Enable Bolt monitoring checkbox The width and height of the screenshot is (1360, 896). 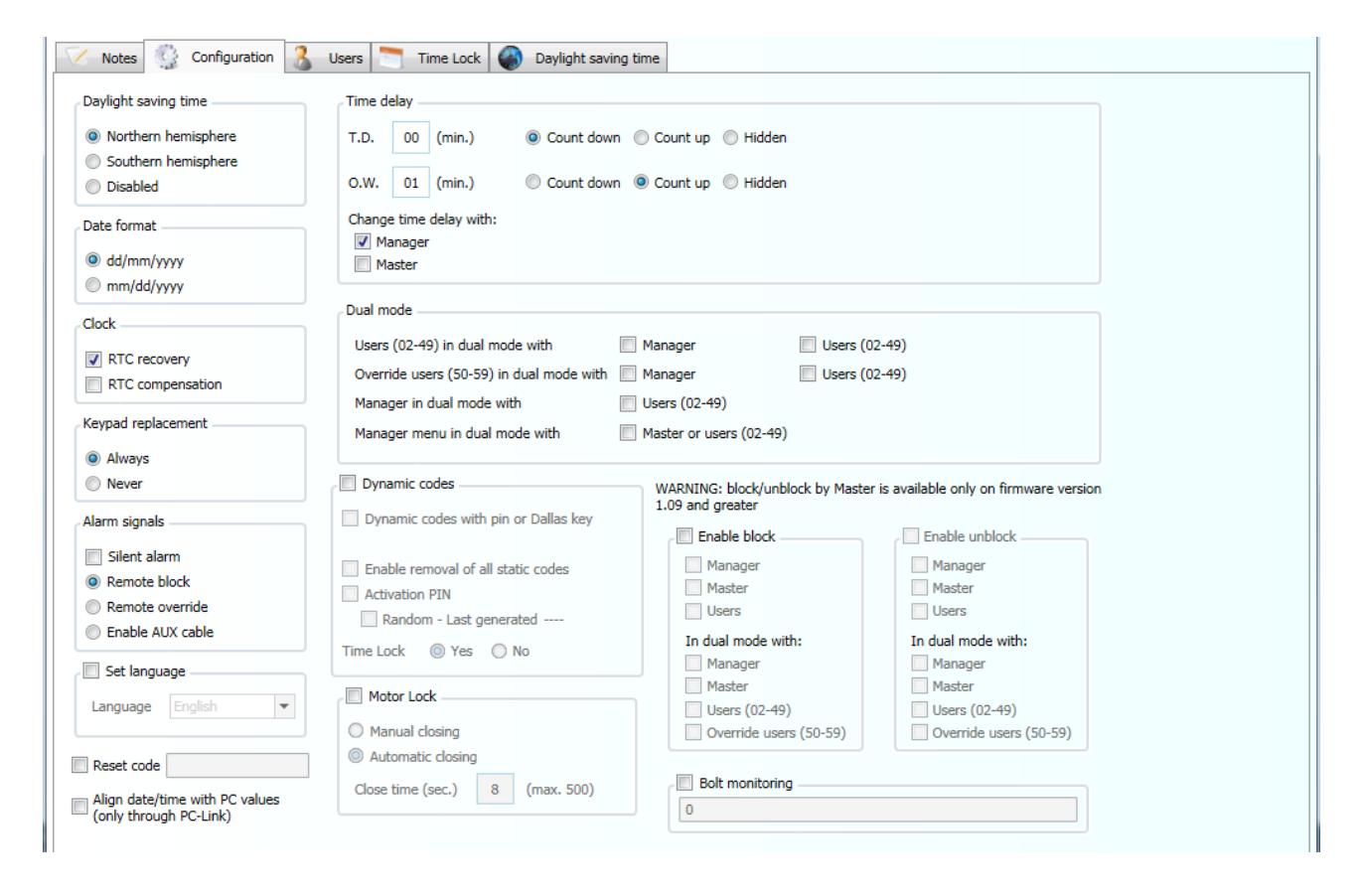click(x=684, y=783)
